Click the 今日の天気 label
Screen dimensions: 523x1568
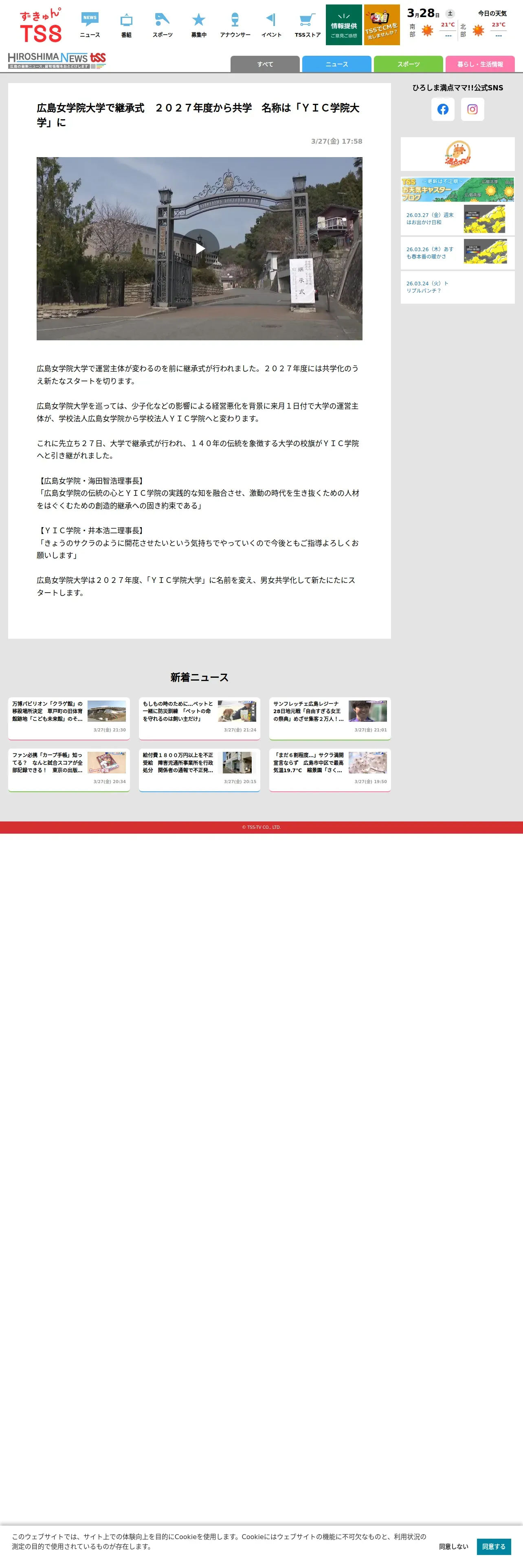[492, 13]
